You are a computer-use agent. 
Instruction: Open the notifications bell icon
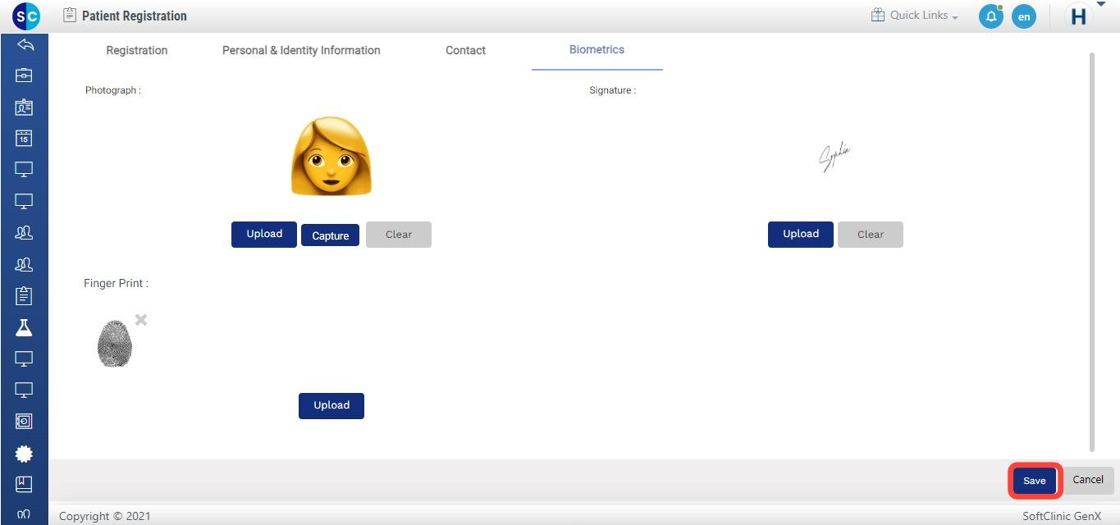tap(990, 17)
